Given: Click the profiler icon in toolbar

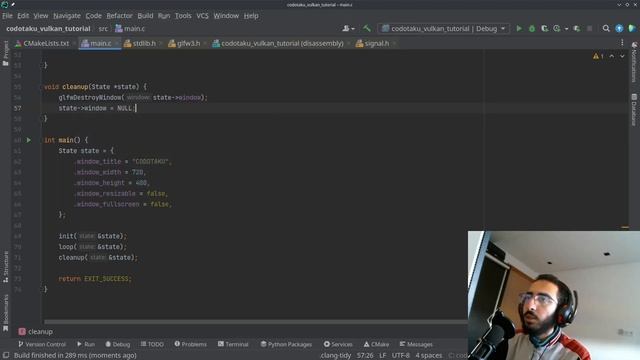Looking at the screenshot, I should point(557,29).
